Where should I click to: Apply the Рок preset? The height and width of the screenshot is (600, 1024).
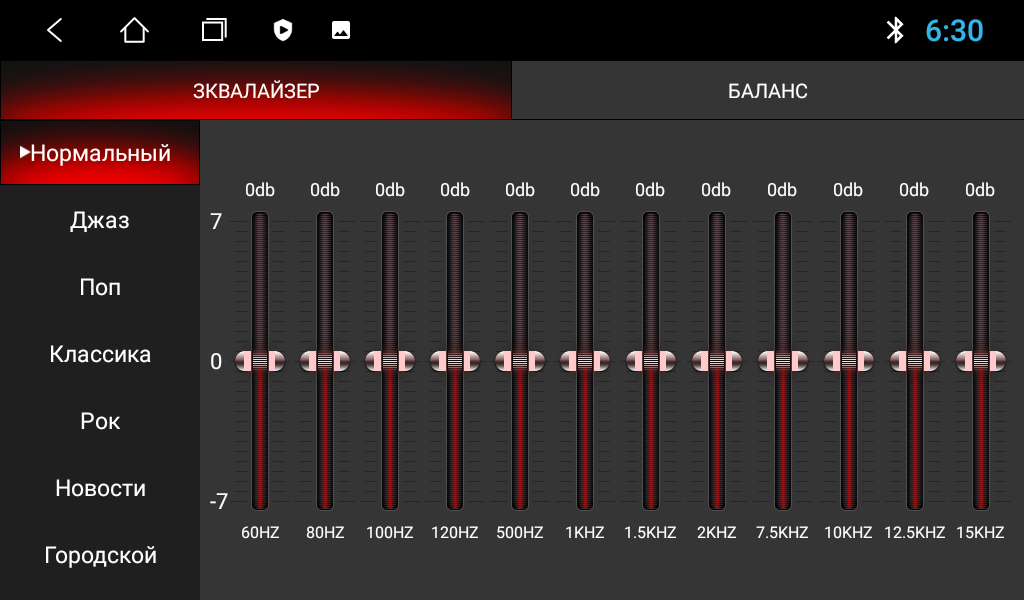100,421
